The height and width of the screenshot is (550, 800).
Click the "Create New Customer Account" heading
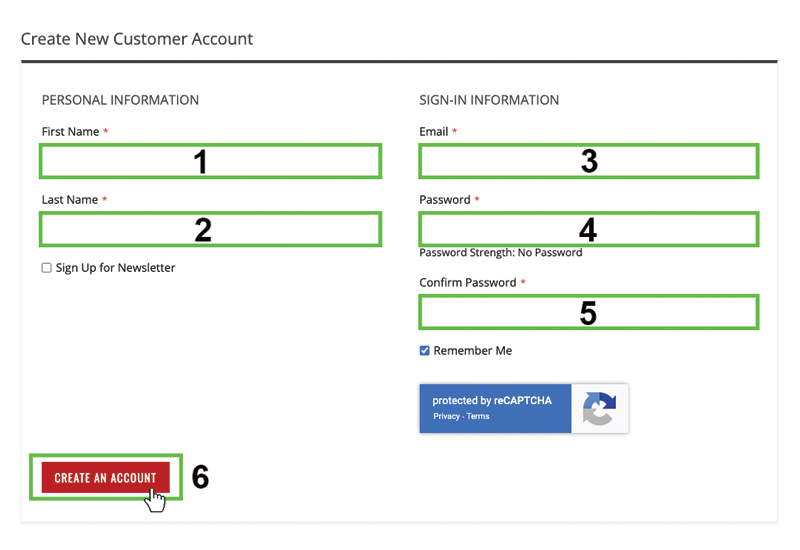(x=137, y=39)
